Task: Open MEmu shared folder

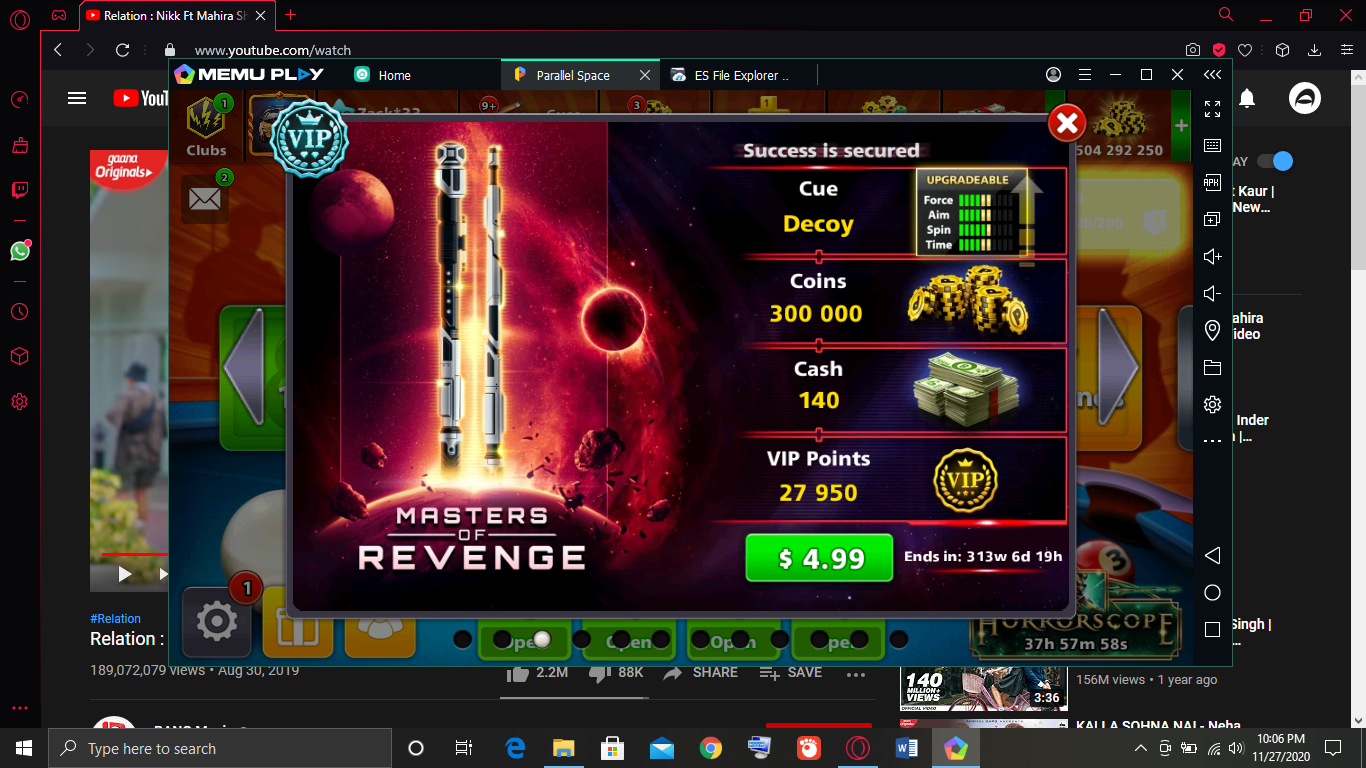Action: 1212,367
